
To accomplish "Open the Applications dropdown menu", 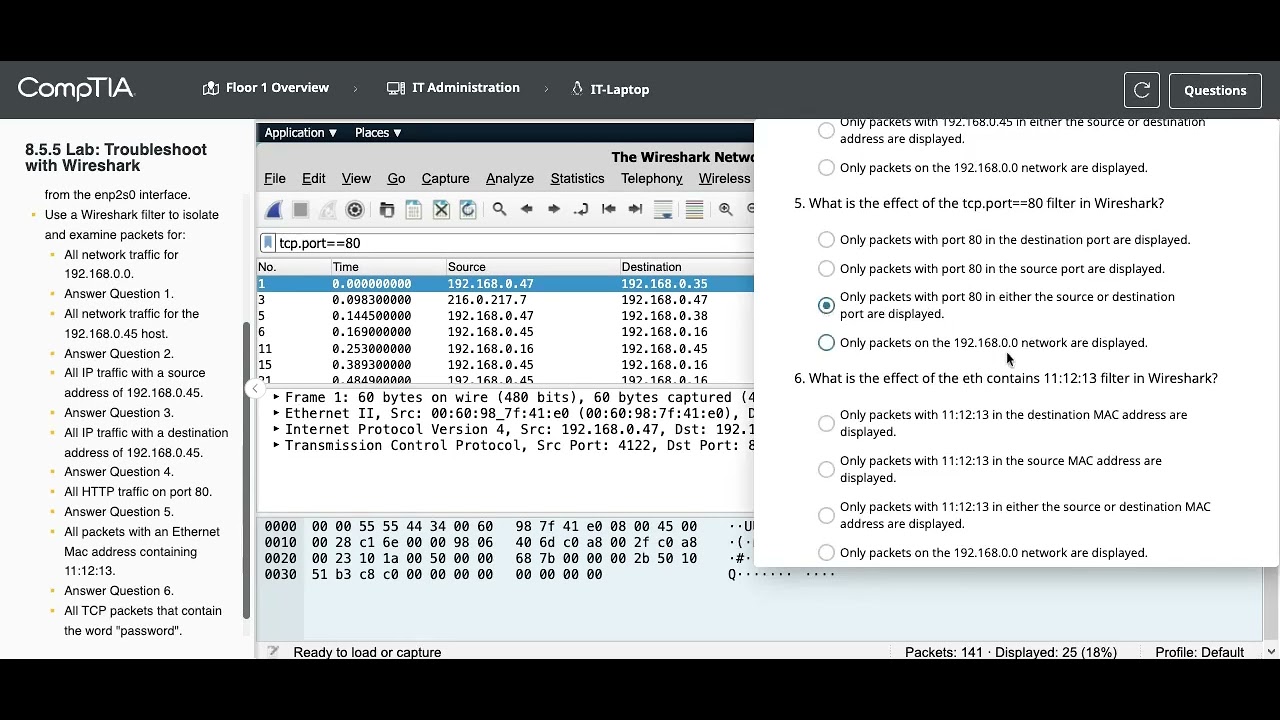I will click(301, 133).
